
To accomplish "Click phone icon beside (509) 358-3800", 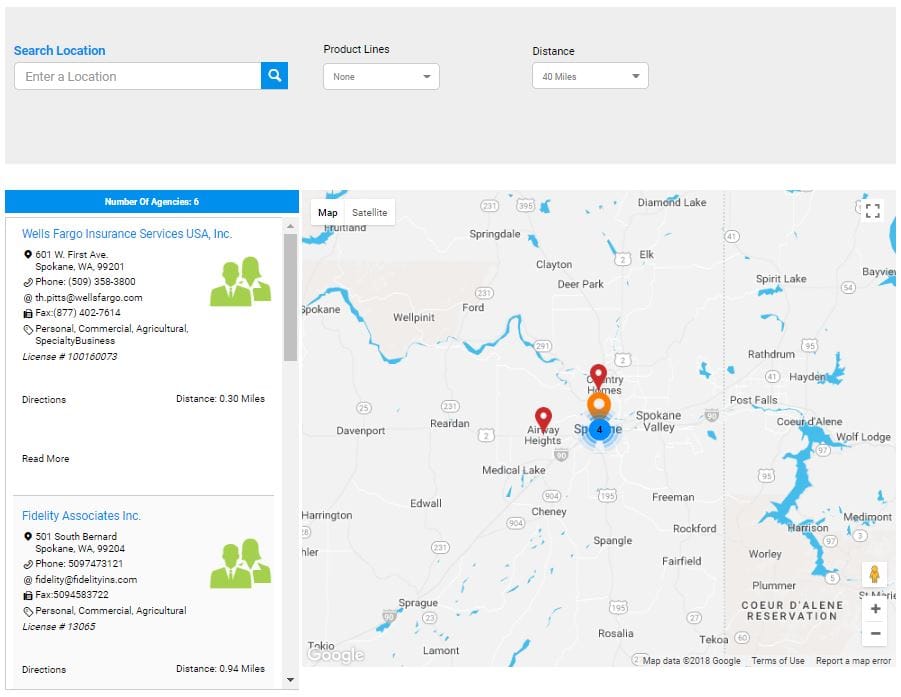I will (28, 282).
